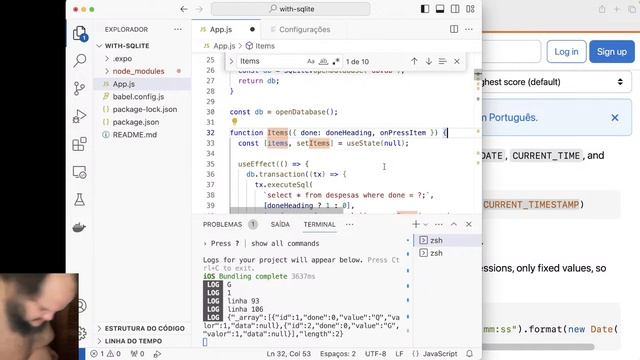640x360 pixels.
Task: Go to previous match in find widget
Action: pyautogui.click(x=414, y=61)
